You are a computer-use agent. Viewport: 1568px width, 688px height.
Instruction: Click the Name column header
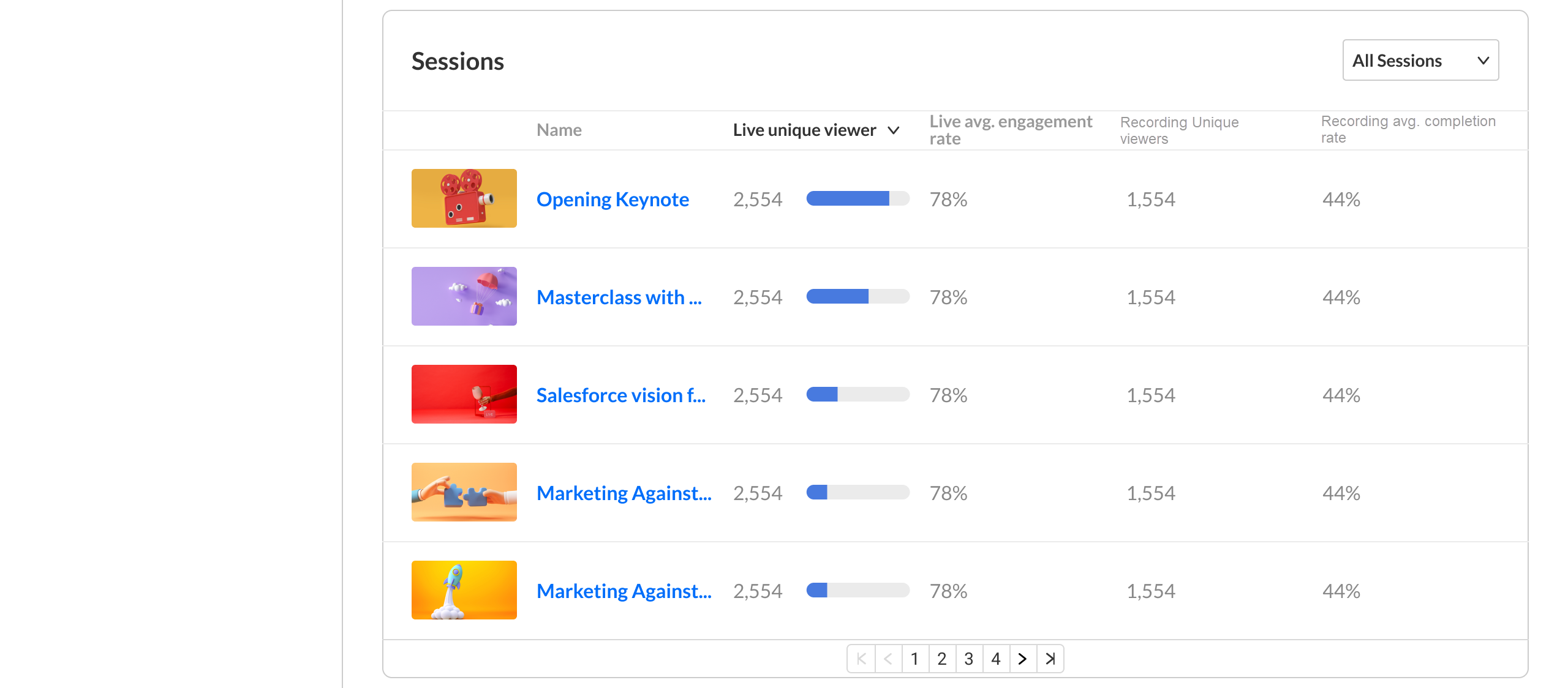click(x=559, y=130)
